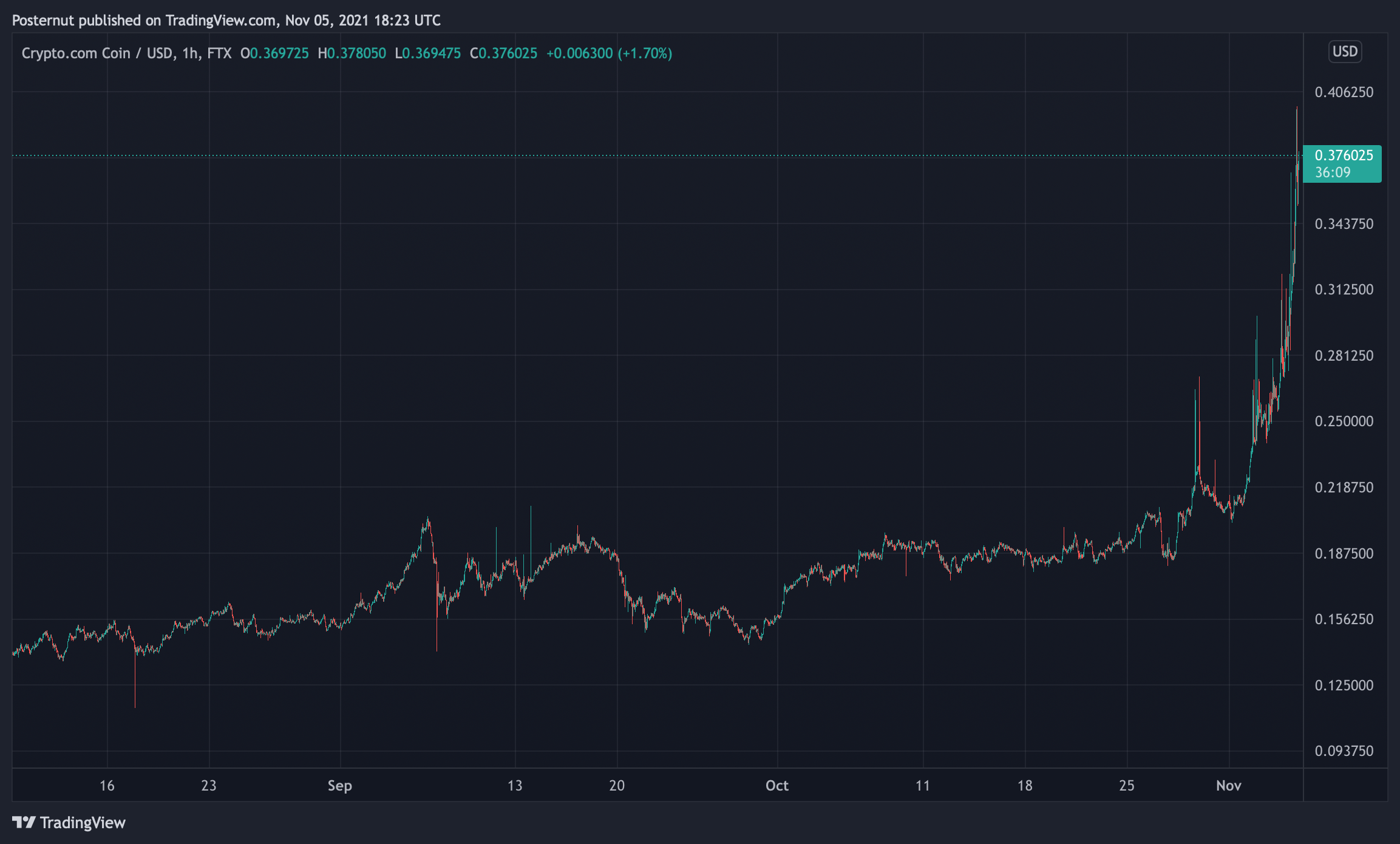
Task: Click the Close value C0.376025
Action: coord(503,53)
